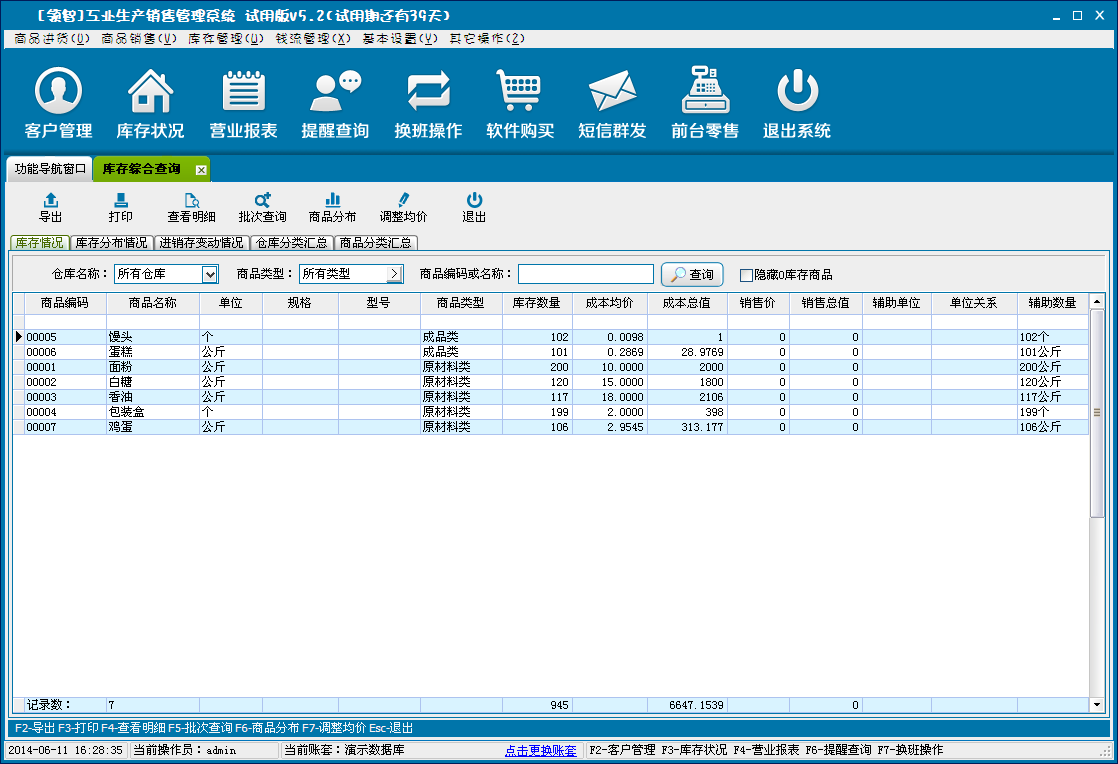Image resolution: width=1118 pixels, height=764 pixels.
Task: Click the 调整均价 adjust price tool
Action: [403, 208]
